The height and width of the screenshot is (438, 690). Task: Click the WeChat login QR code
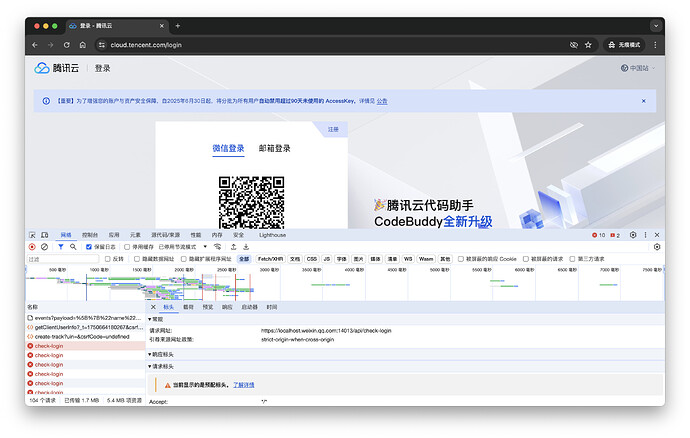coord(251,202)
